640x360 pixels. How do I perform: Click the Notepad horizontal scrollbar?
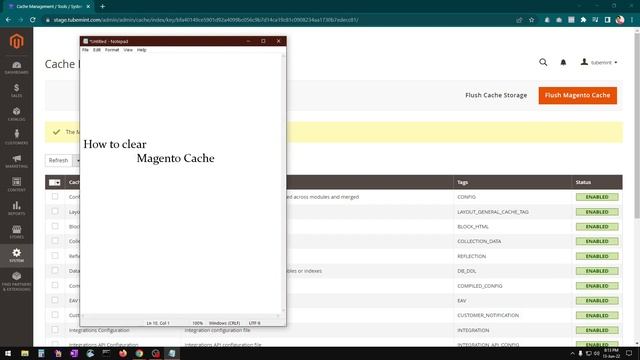(181, 316)
